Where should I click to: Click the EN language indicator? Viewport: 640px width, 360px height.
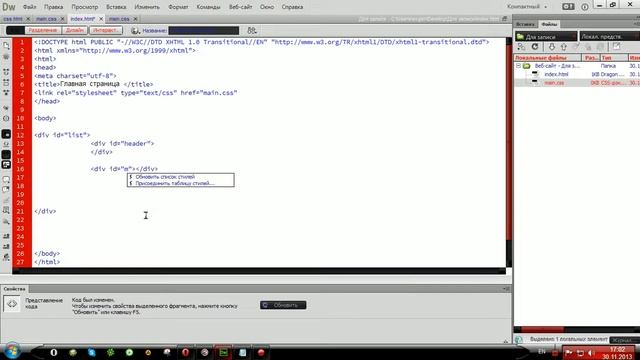(542, 351)
